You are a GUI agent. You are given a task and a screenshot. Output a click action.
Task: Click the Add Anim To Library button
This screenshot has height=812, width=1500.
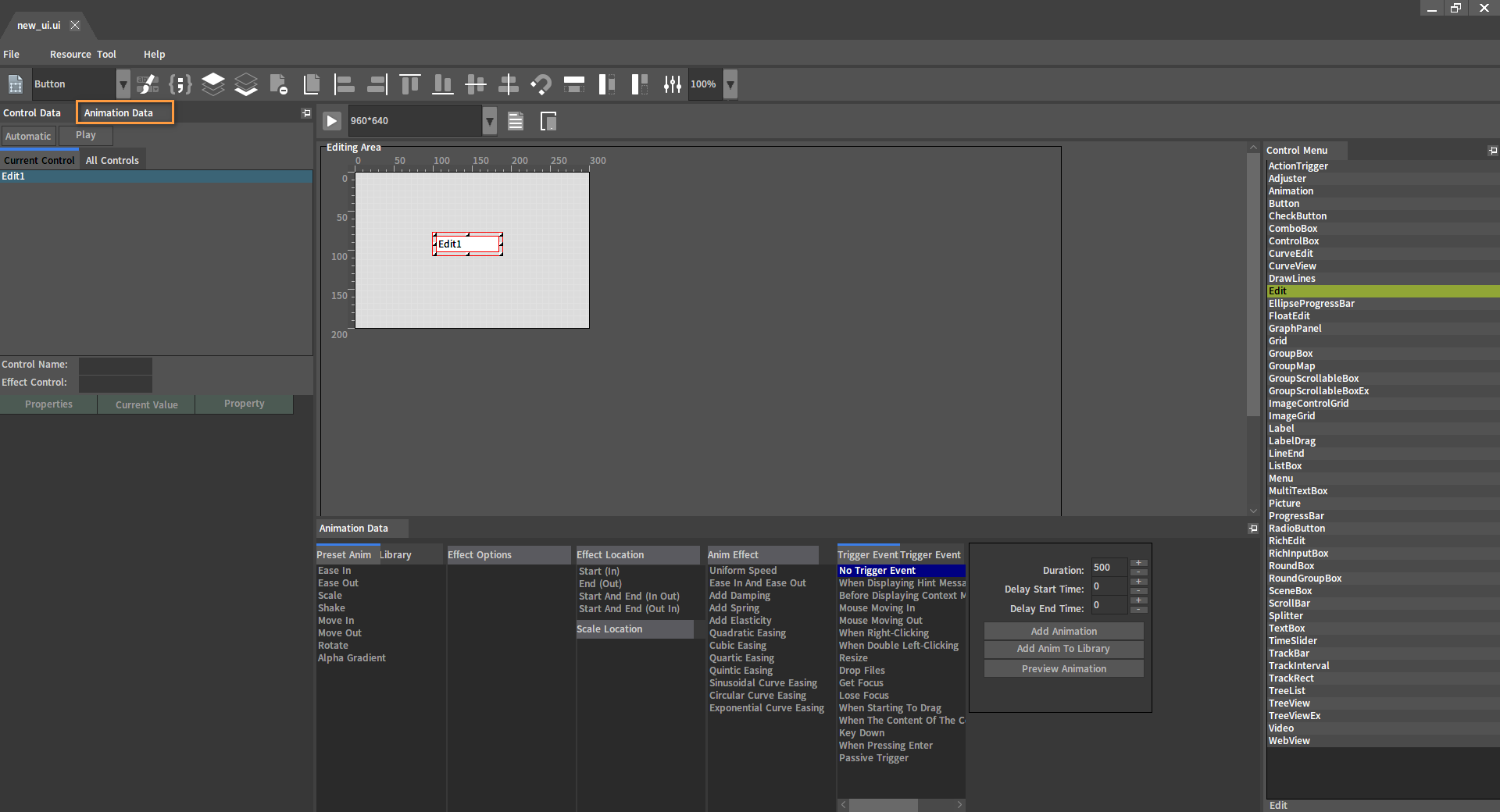click(x=1063, y=649)
